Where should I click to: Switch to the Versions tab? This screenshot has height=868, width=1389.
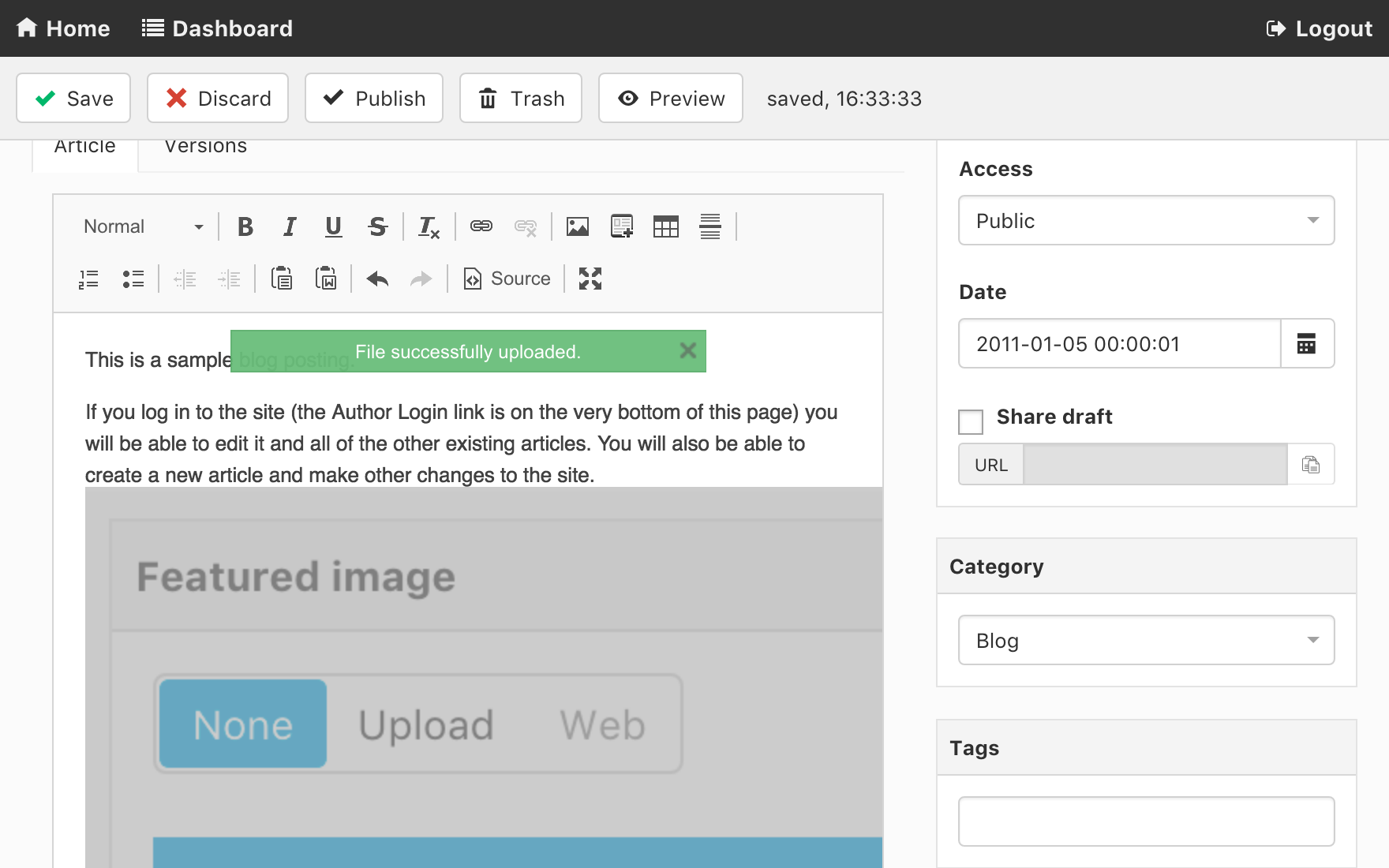pos(205,148)
